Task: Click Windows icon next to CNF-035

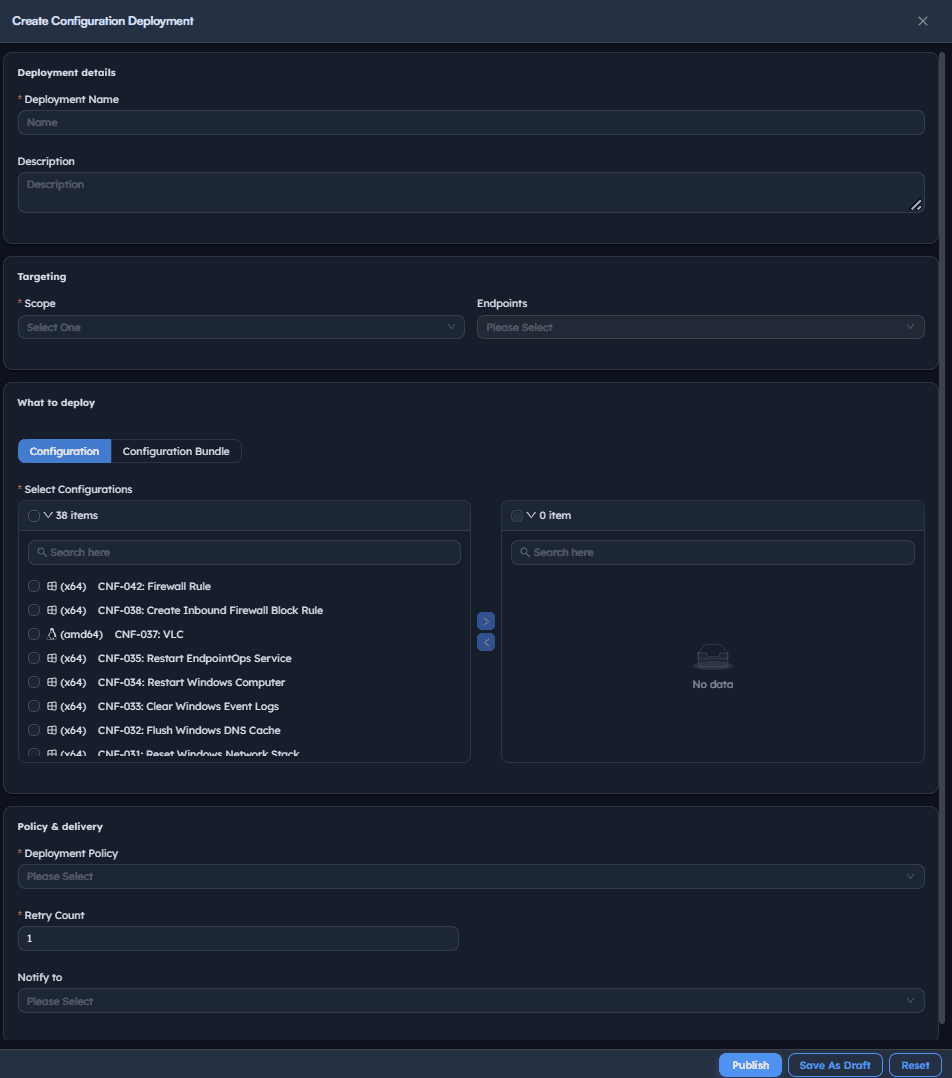Action: click(52, 659)
